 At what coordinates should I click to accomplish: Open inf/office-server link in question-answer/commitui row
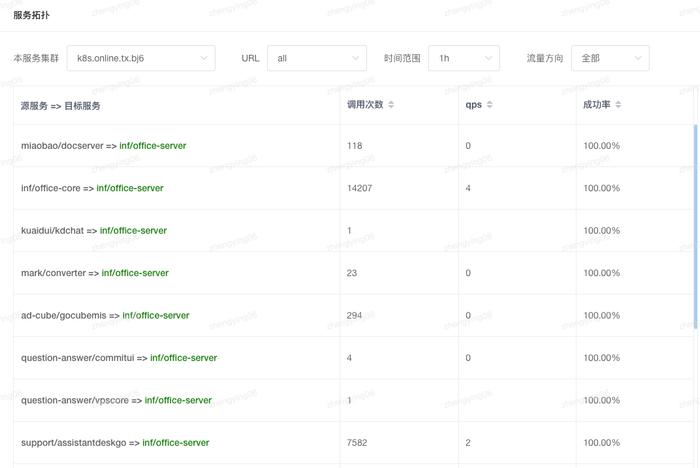(x=183, y=358)
